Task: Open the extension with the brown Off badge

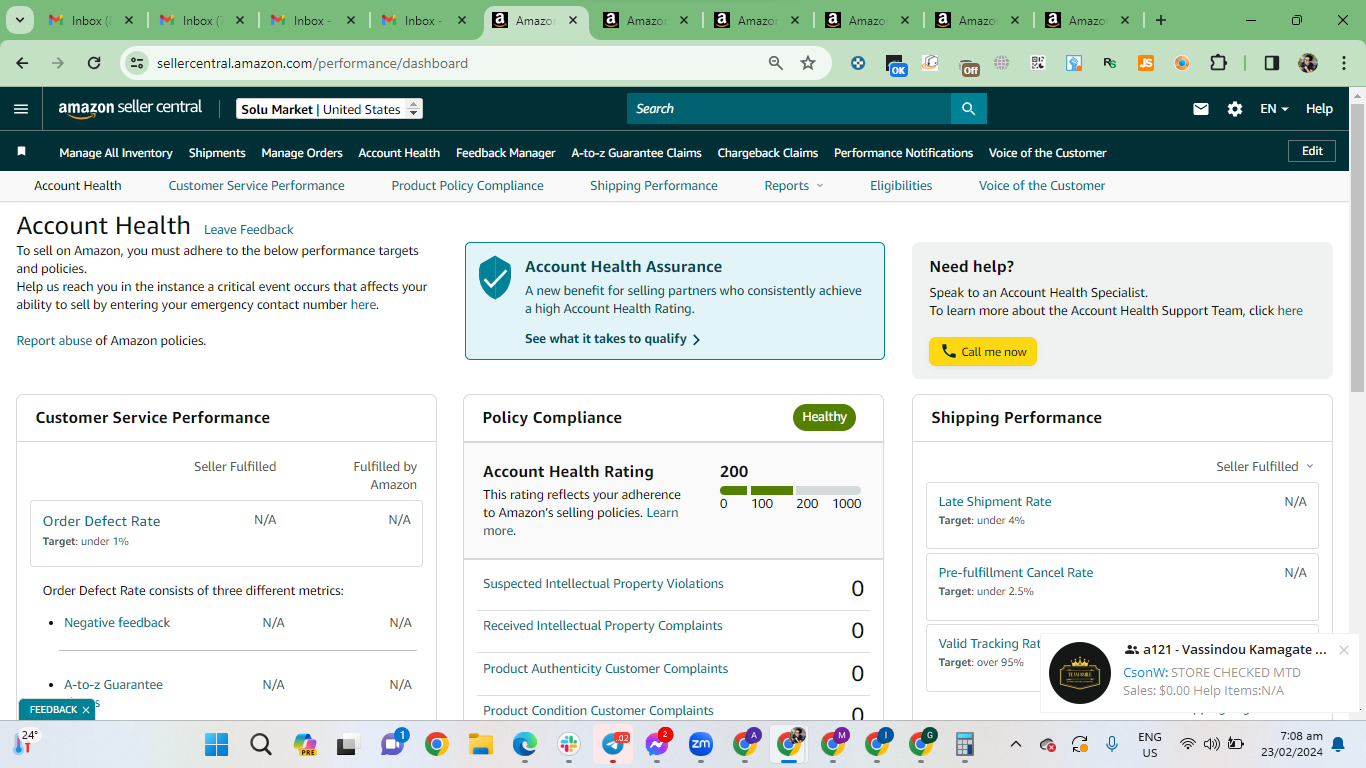Action: [968, 65]
